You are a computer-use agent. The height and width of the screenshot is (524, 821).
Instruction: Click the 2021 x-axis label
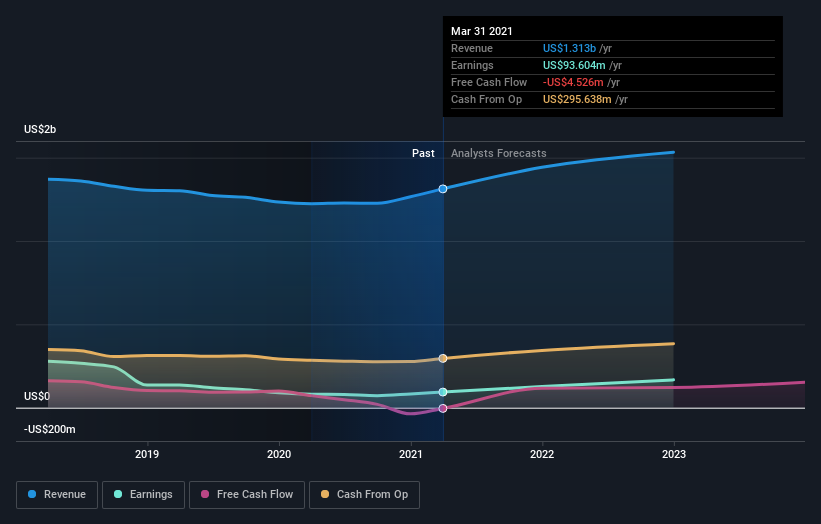click(410, 454)
